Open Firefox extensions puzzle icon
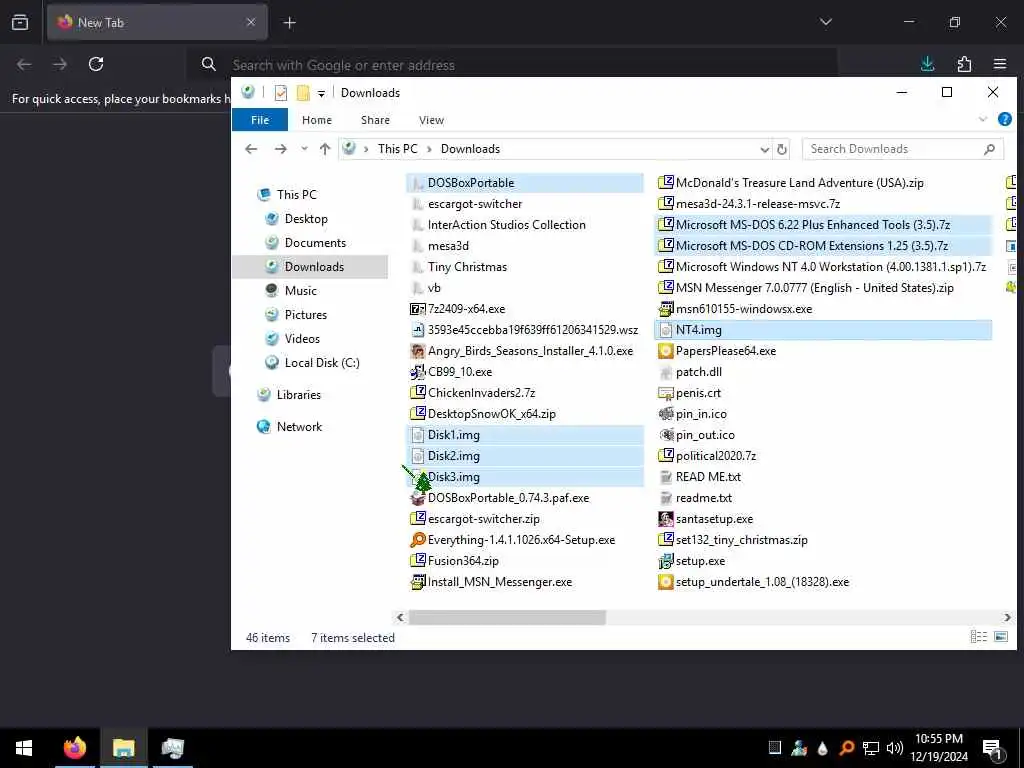This screenshot has height=768, width=1024. coord(964,64)
